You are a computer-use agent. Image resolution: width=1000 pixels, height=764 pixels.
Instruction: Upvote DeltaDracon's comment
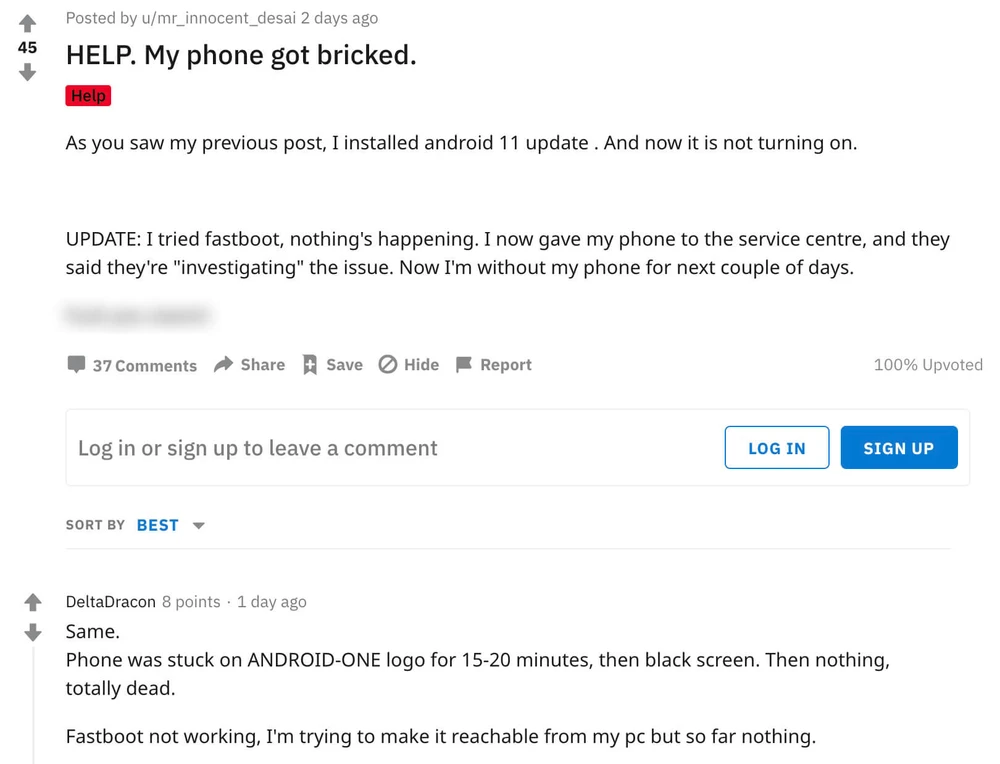point(33,602)
